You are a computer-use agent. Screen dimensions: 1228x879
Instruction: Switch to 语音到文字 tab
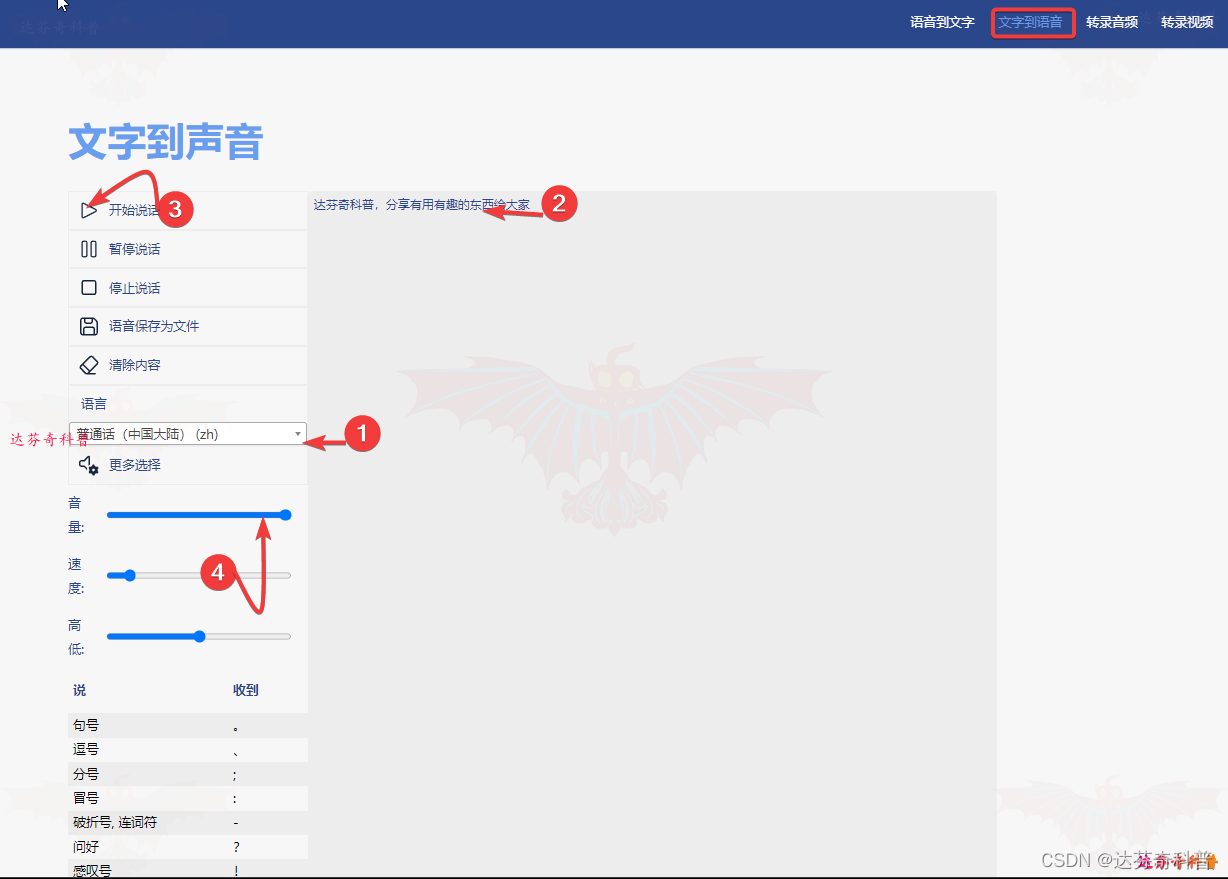pos(942,22)
